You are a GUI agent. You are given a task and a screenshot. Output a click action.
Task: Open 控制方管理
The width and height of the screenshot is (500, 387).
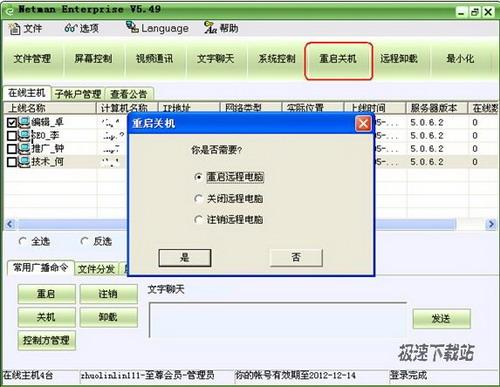46,340
